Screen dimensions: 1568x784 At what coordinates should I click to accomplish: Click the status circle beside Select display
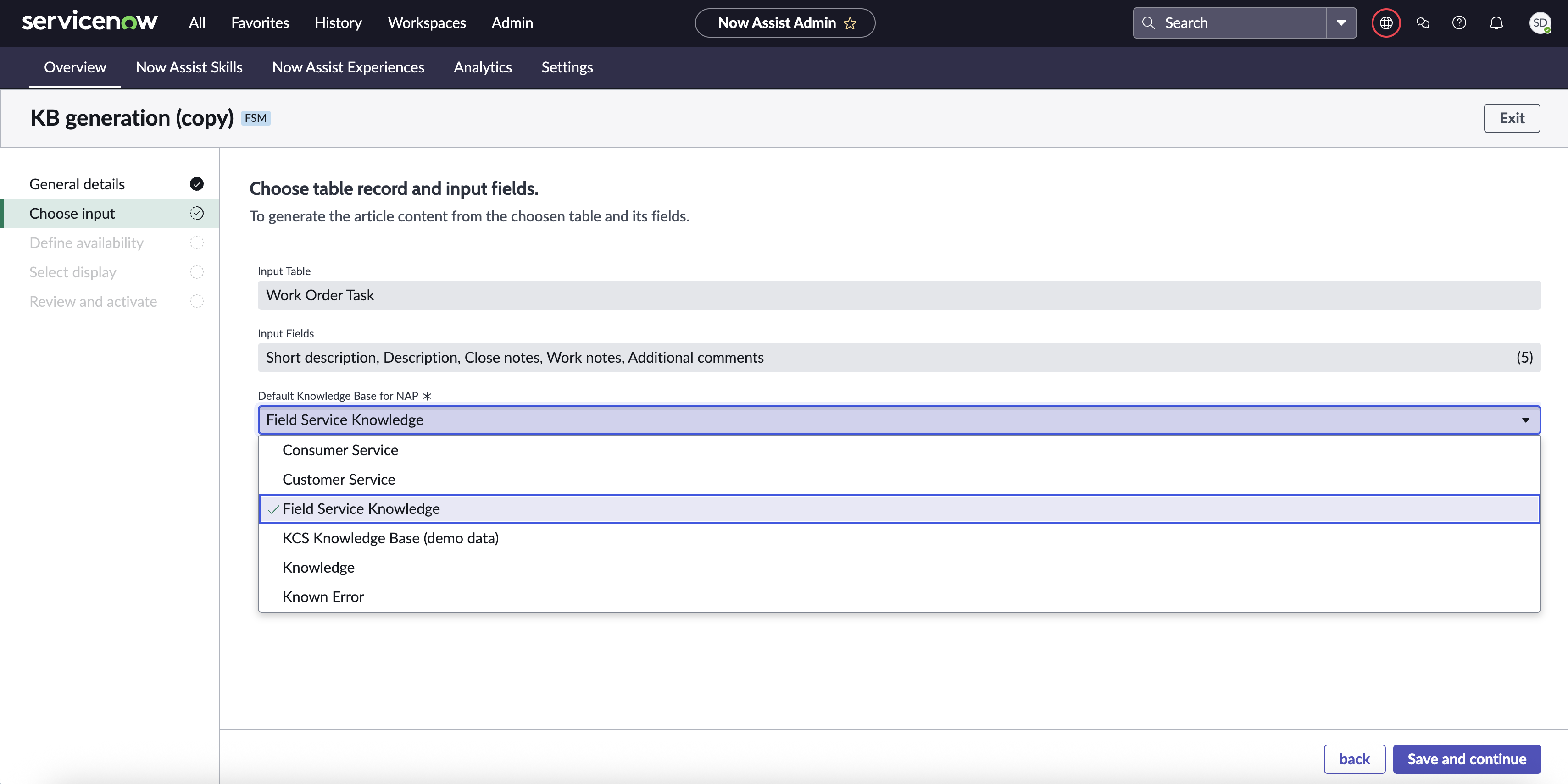click(x=197, y=272)
